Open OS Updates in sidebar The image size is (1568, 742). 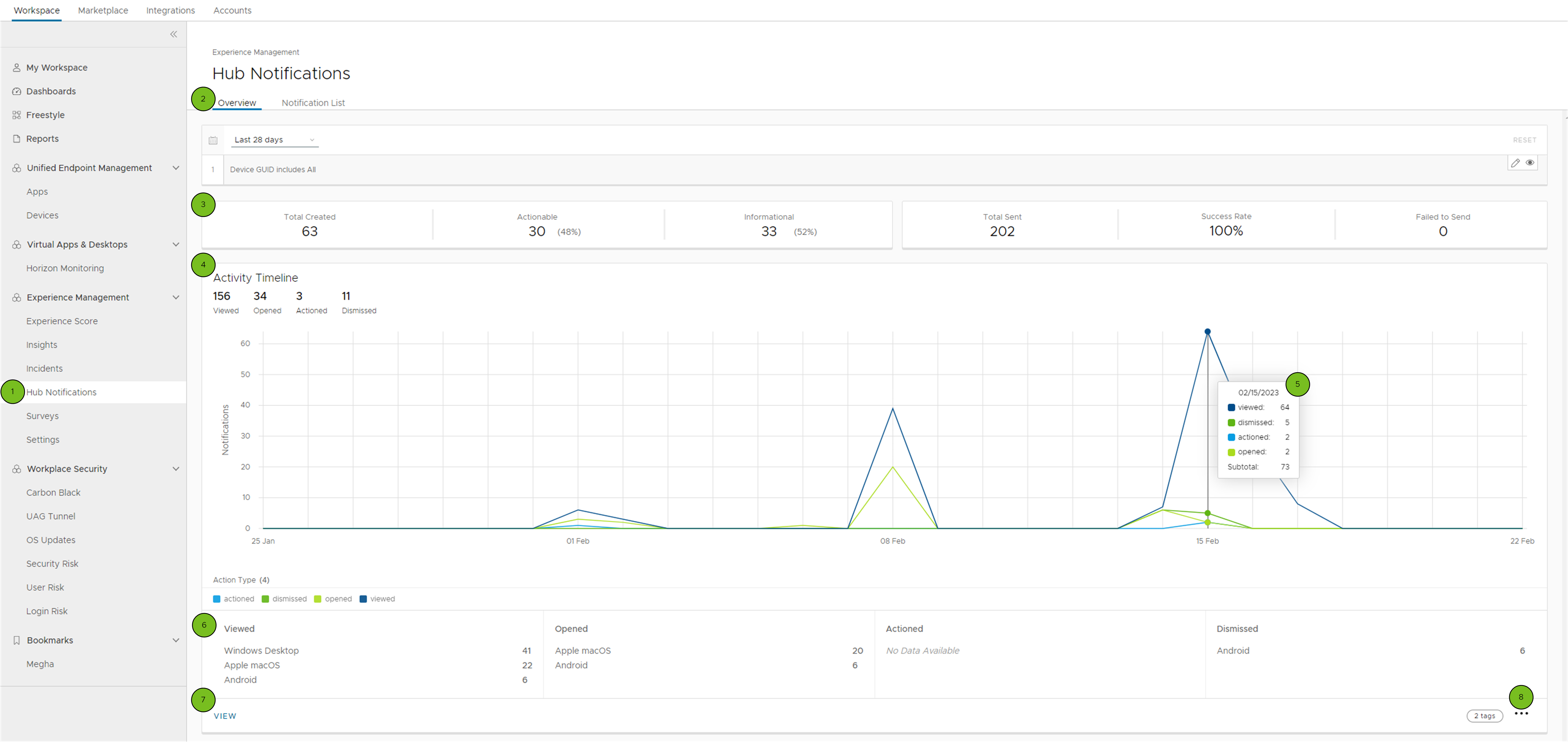(x=51, y=541)
